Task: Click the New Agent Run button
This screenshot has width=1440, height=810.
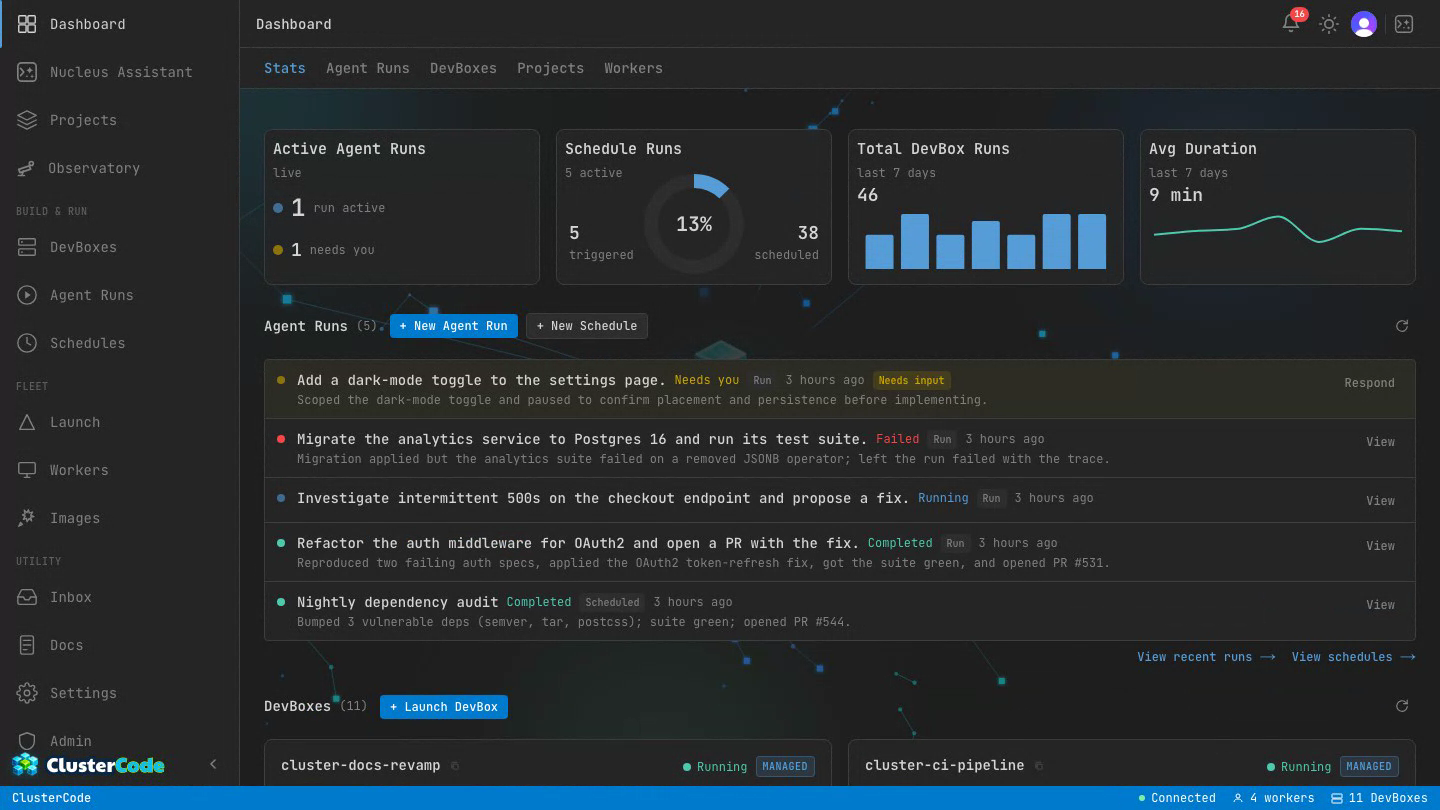Action: [454, 326]
